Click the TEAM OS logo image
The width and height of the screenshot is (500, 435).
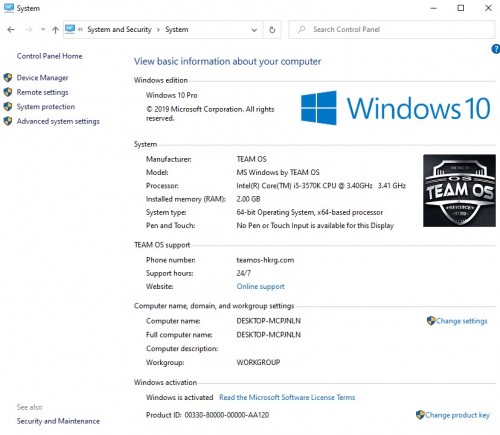(459, 190)
